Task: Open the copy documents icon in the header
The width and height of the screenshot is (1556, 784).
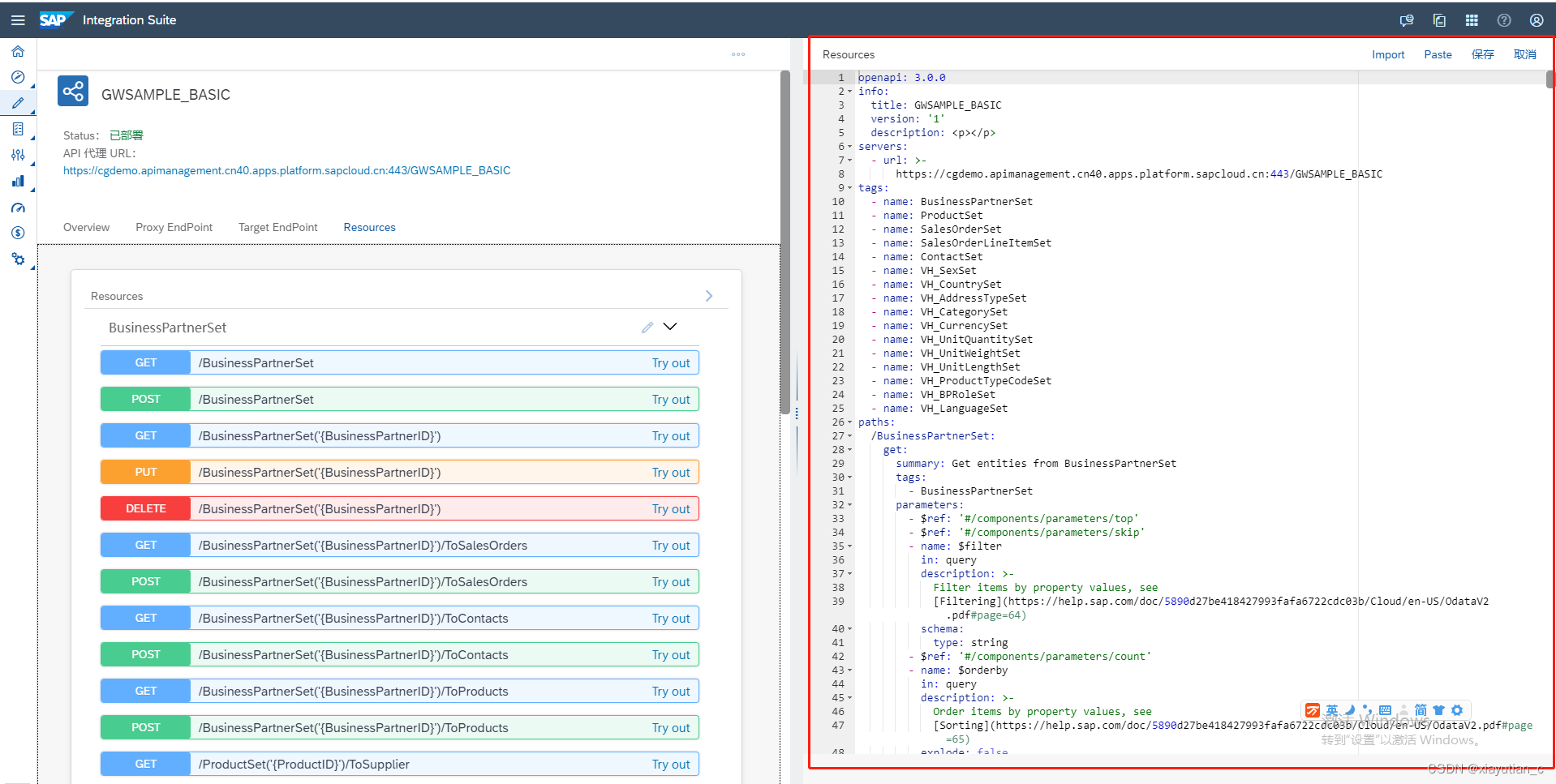Action: tap(1439, 20)
